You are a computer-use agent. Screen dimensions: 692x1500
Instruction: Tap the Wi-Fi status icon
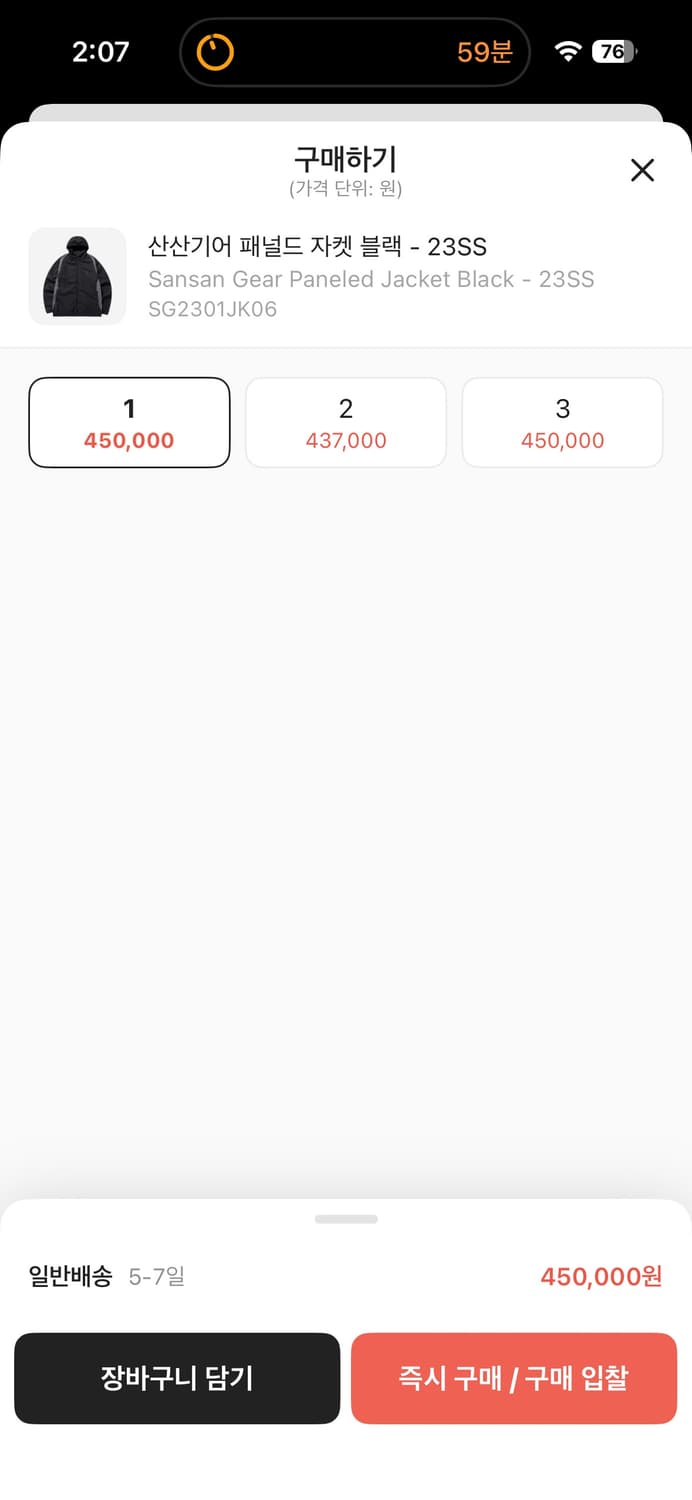tap(568, 52)
